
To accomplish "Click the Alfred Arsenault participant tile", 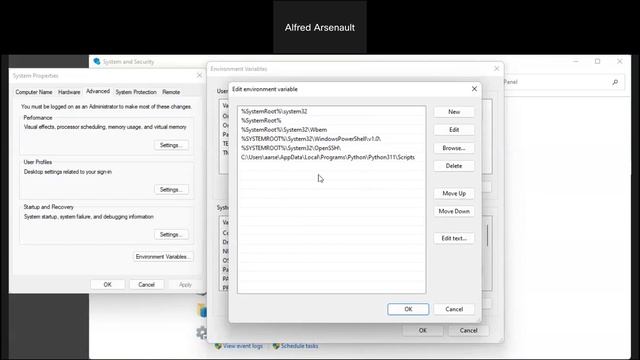I will [320, 27].
